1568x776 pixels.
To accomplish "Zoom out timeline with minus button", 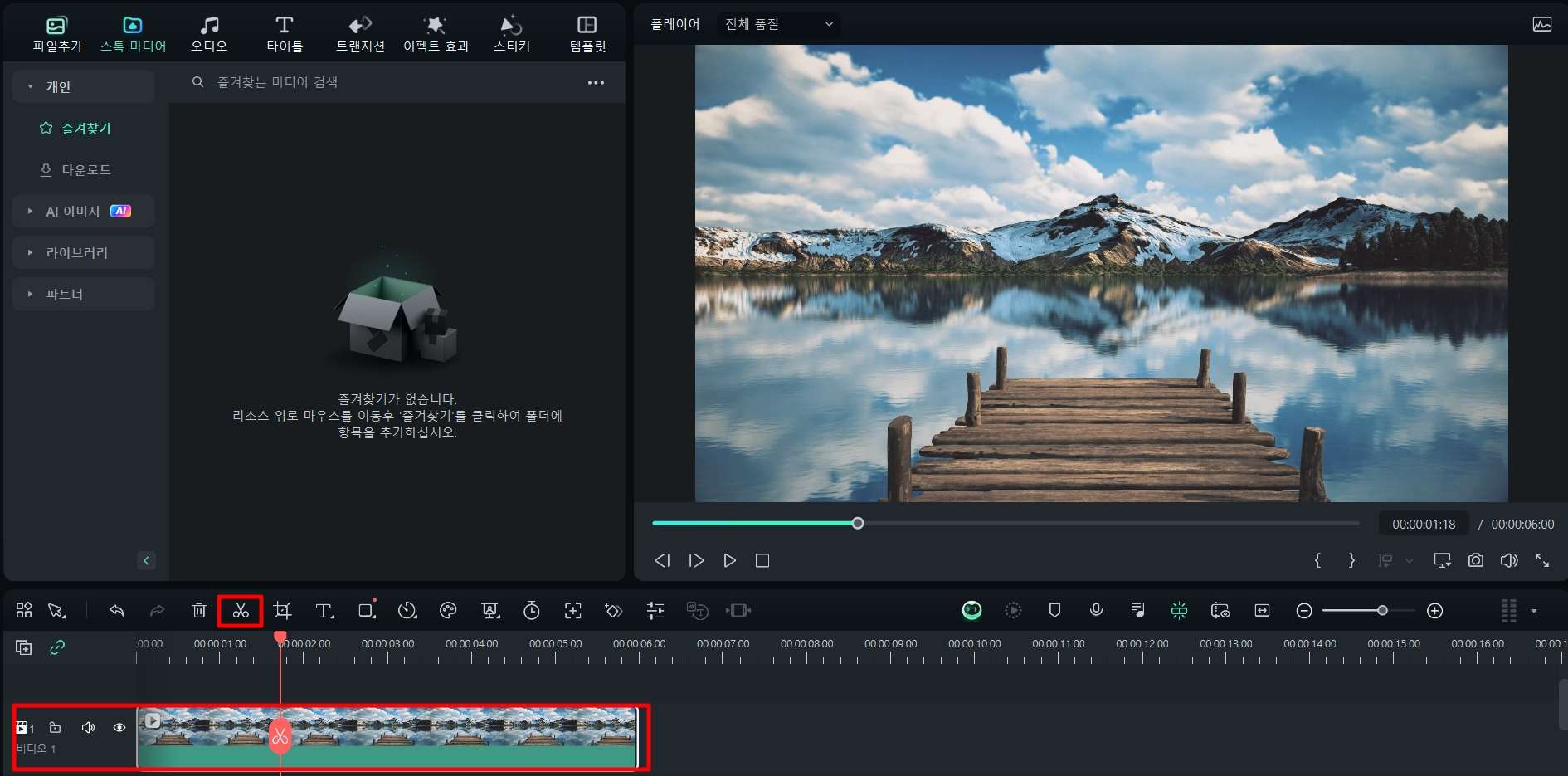I will coord(1304,611).
